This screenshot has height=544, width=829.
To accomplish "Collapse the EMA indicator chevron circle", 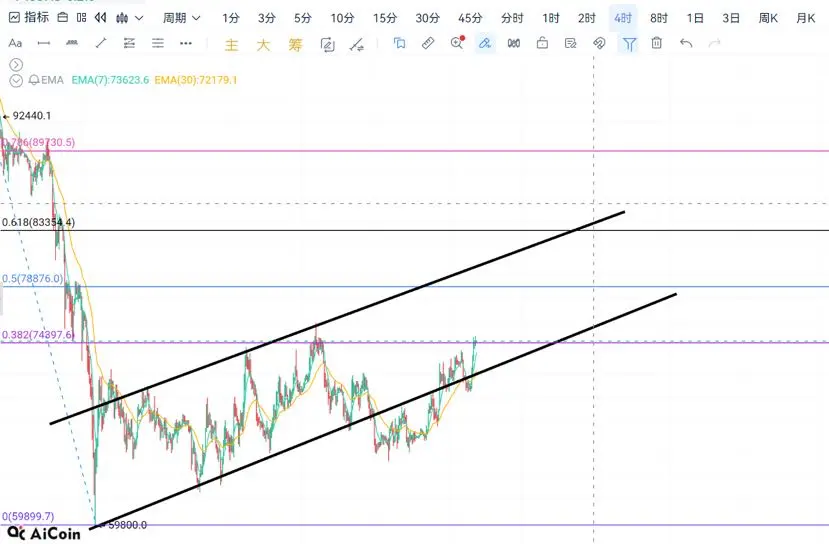I will pyautogui.click(x=16, y=80).
